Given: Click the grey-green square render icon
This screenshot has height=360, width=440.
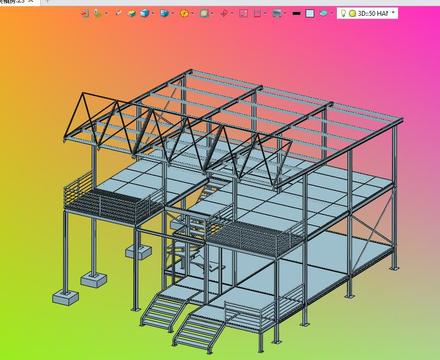Looking at the screenshot, I should click(204, 13).
